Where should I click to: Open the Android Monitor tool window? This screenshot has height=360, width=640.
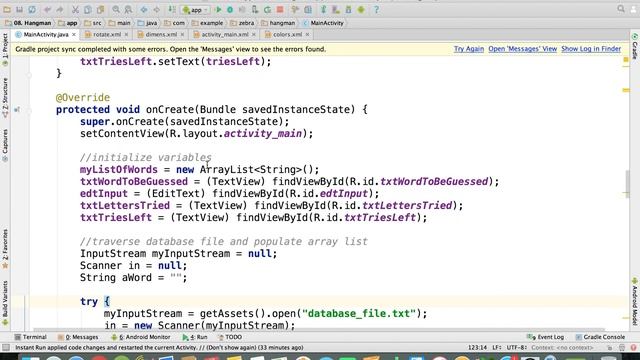[x=140, y=337]
